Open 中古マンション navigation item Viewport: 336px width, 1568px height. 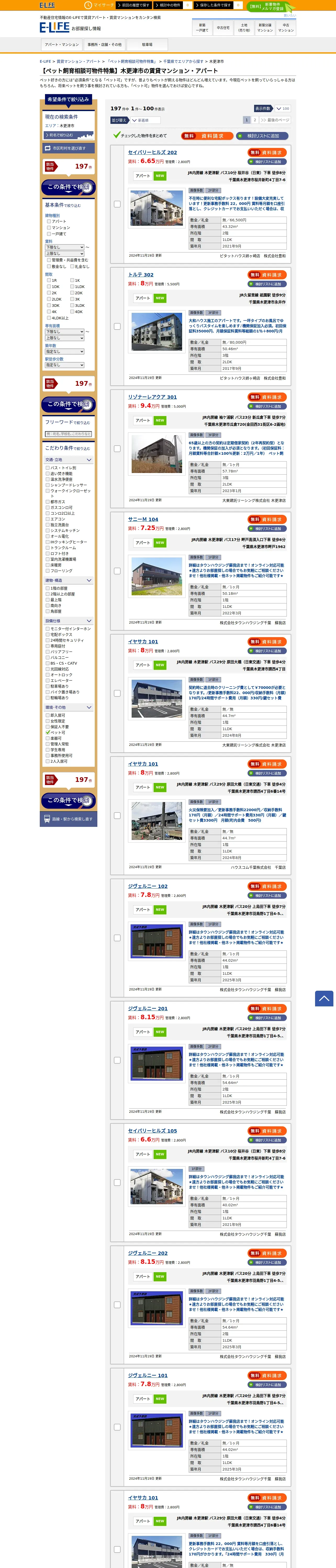coord(286,27)
